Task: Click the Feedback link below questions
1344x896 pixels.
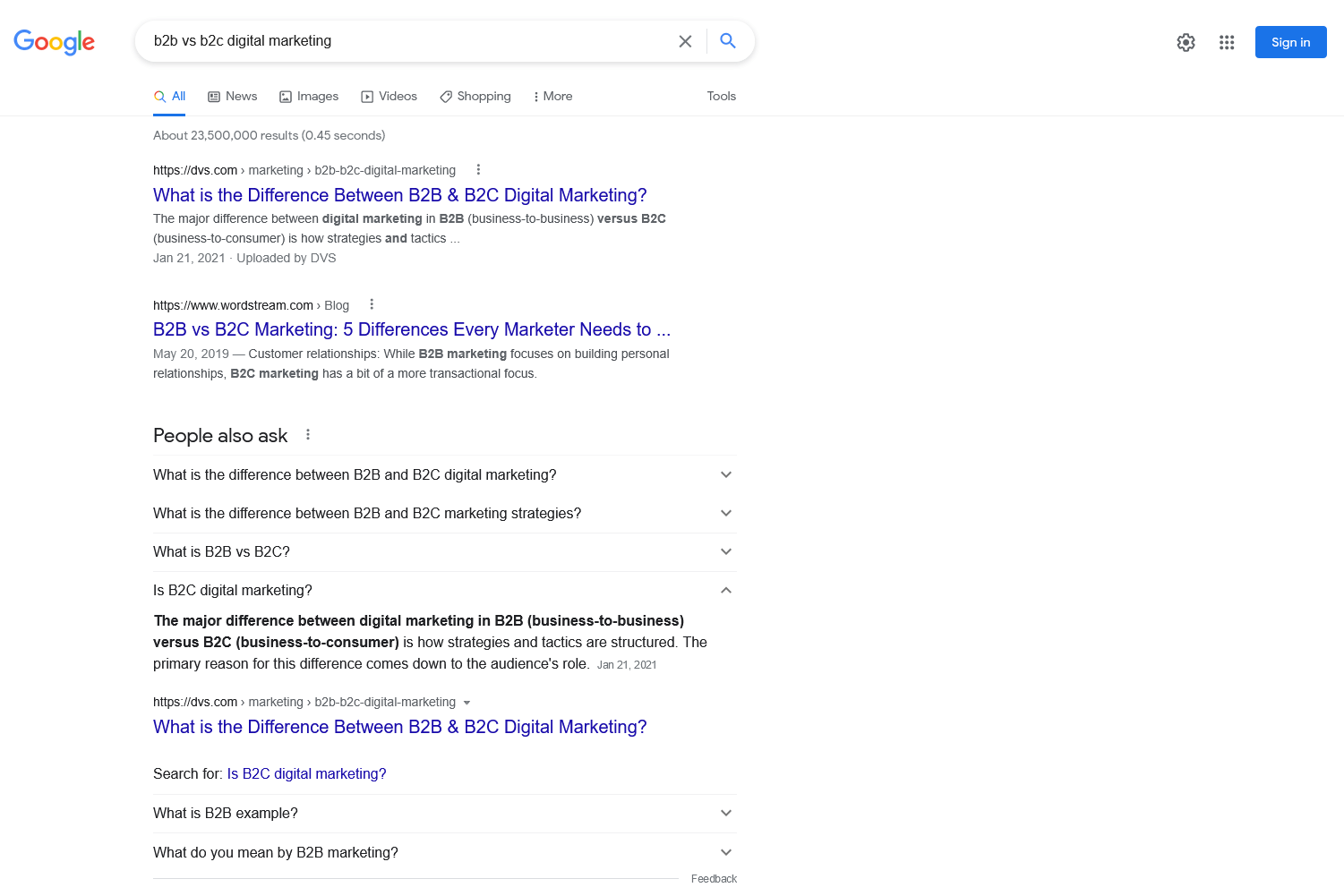Action: [714, 879]
